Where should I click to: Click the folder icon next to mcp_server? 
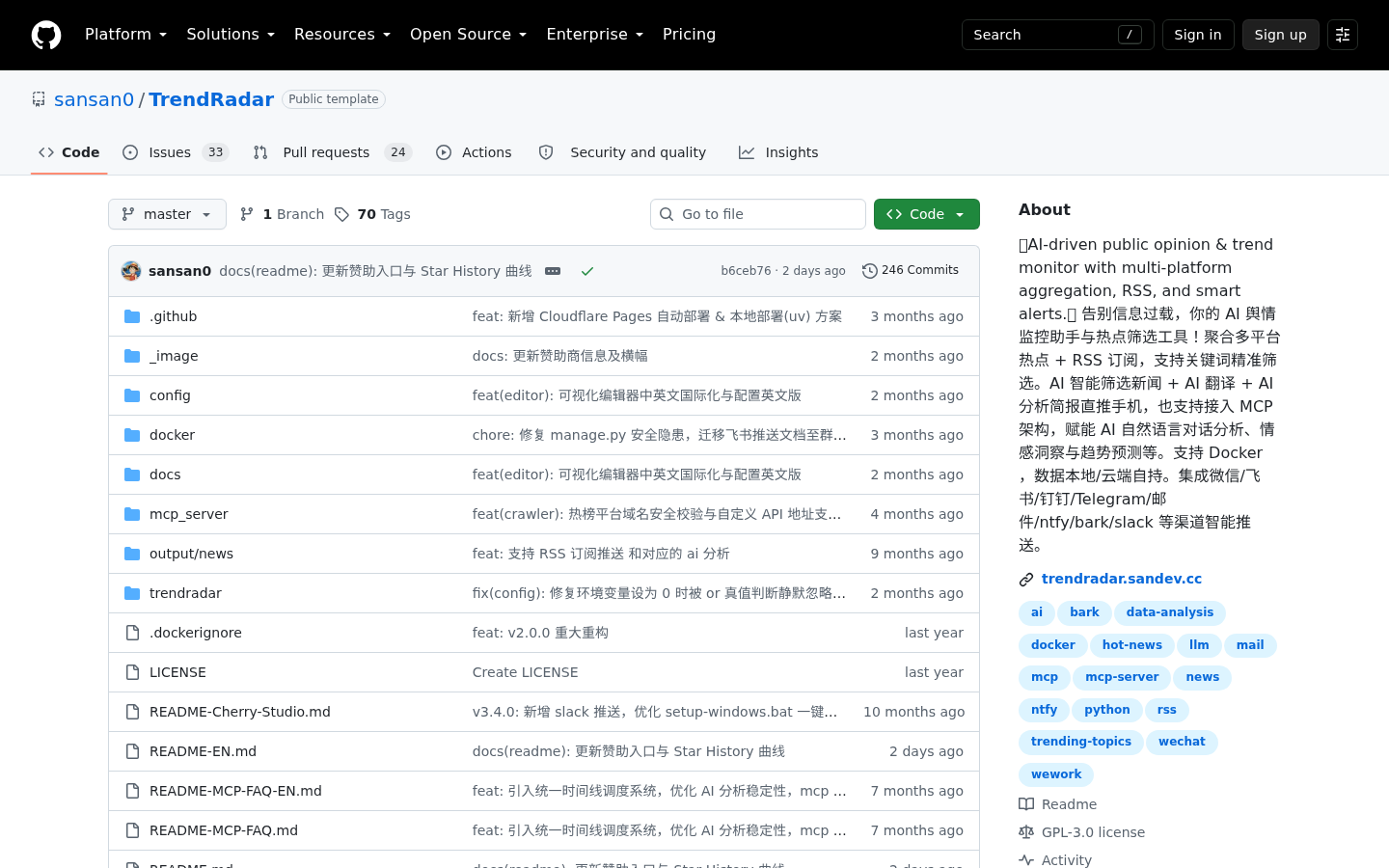(132, 514)
